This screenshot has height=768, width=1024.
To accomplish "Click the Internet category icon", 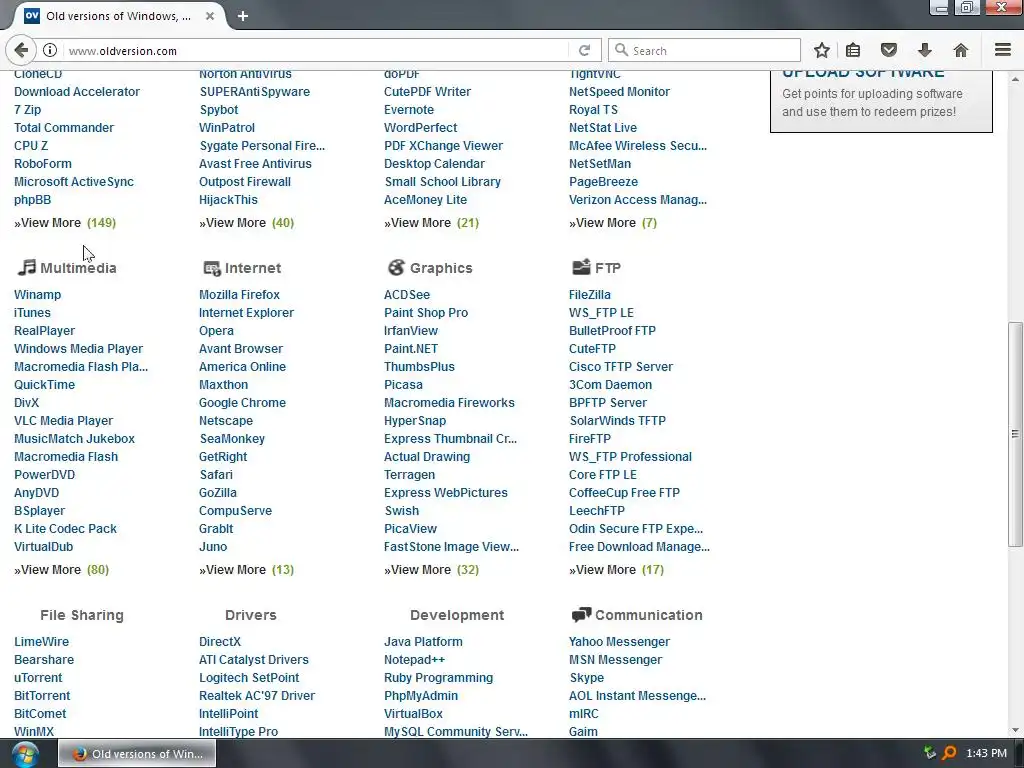I will tap(212, 268).
